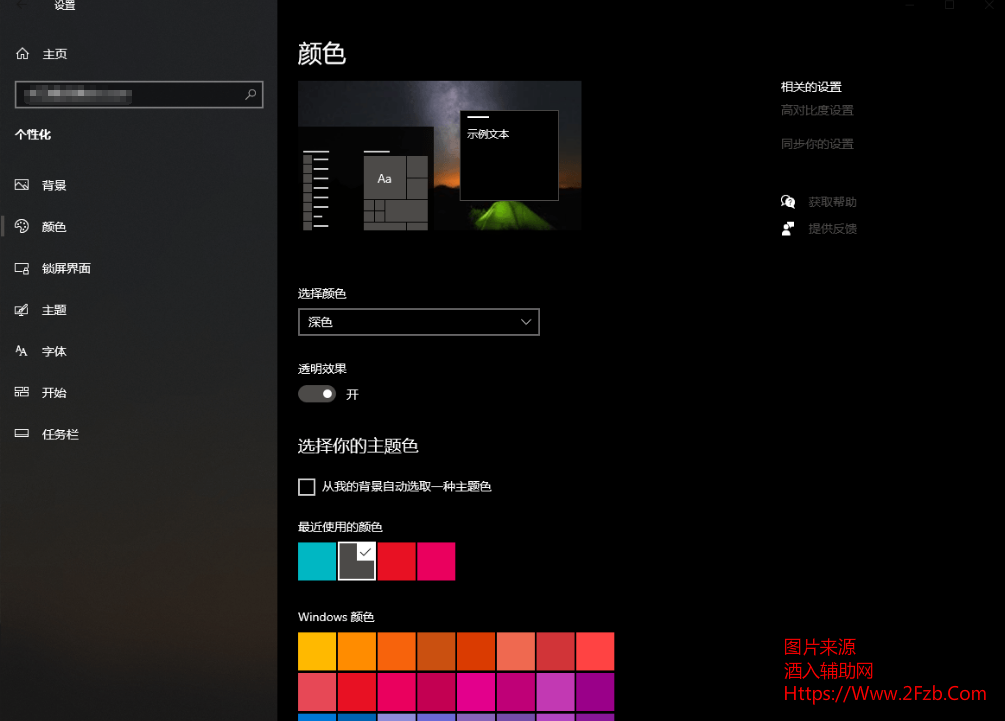Open 同步你的设置 link

pyautogui.click(x=817, y=144)
